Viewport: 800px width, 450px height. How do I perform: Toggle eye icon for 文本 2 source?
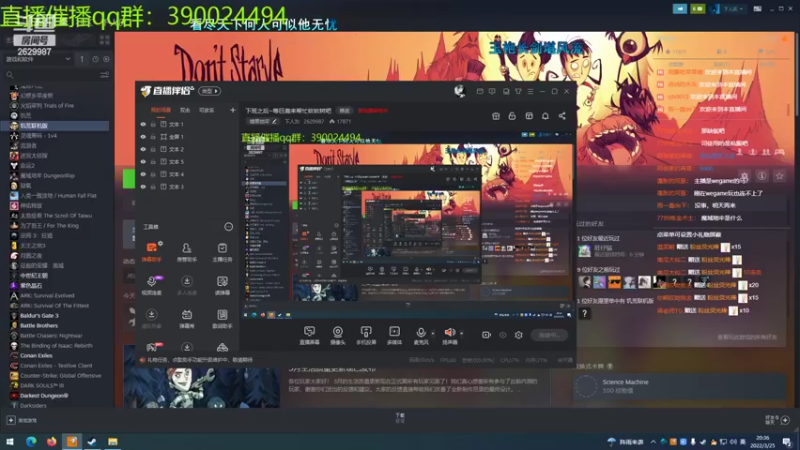point(143,149)
